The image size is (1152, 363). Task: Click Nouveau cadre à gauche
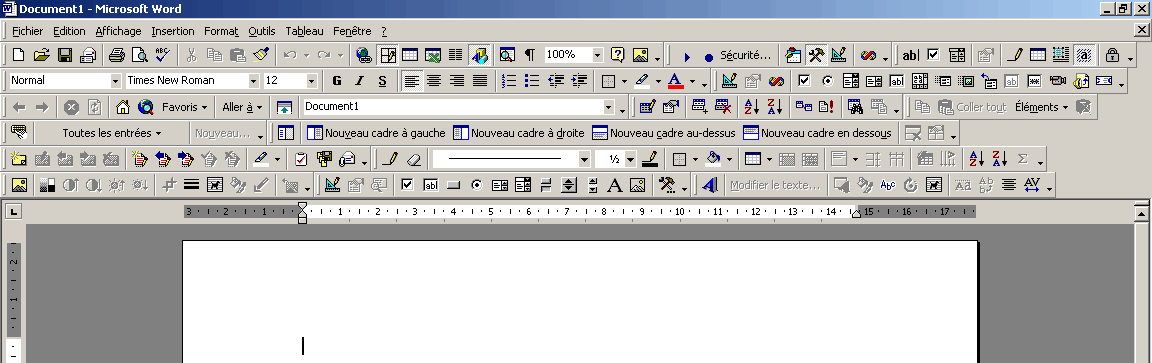point(376,133)
